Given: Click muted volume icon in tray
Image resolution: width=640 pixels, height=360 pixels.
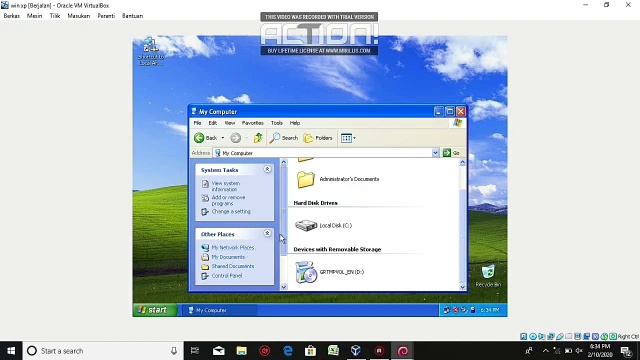Looking at the screenshot, I should click(x=579, y=351).
